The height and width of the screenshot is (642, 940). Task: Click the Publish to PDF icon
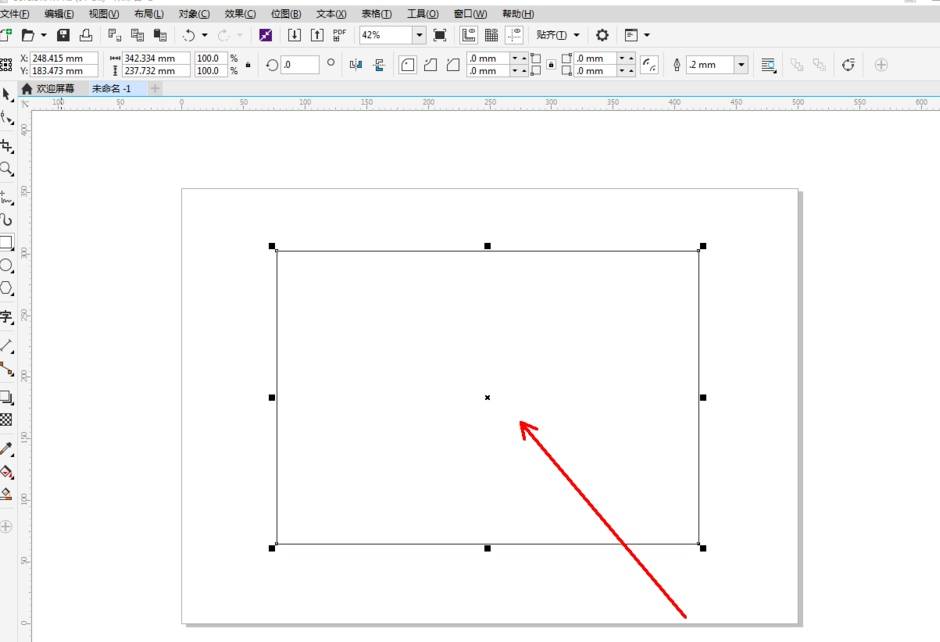click(340, 35)
